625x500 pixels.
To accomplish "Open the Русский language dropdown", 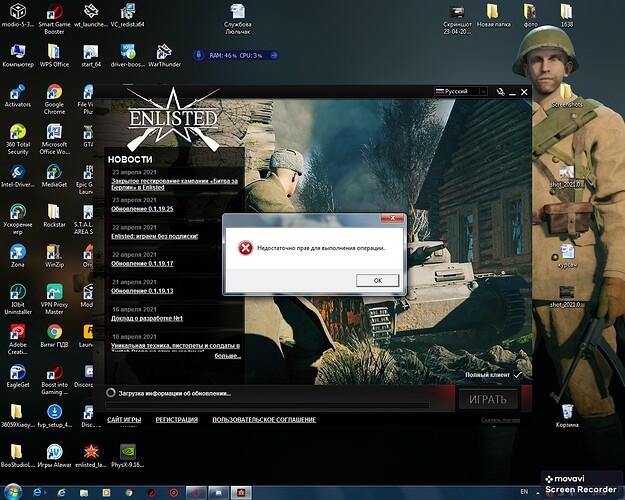I will (x=461, y=91).
